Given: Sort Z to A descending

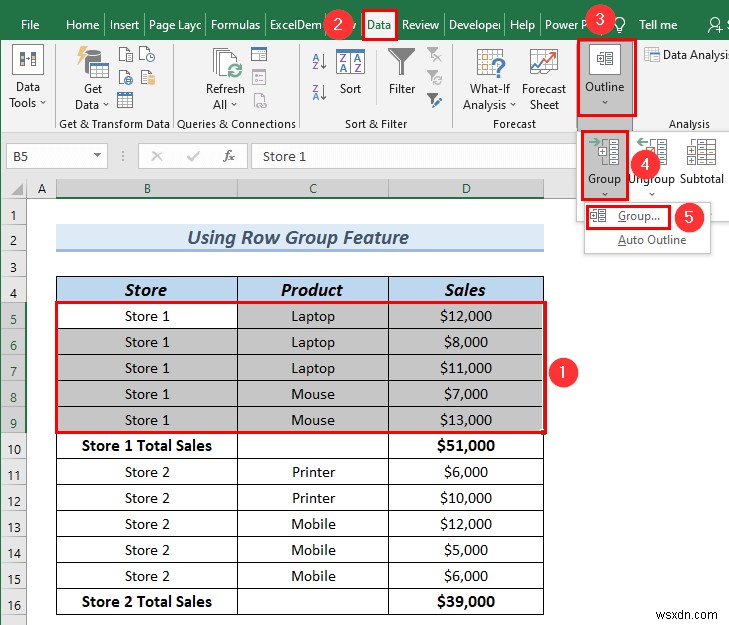Looking at the screenshot, I should click(319, 92).
